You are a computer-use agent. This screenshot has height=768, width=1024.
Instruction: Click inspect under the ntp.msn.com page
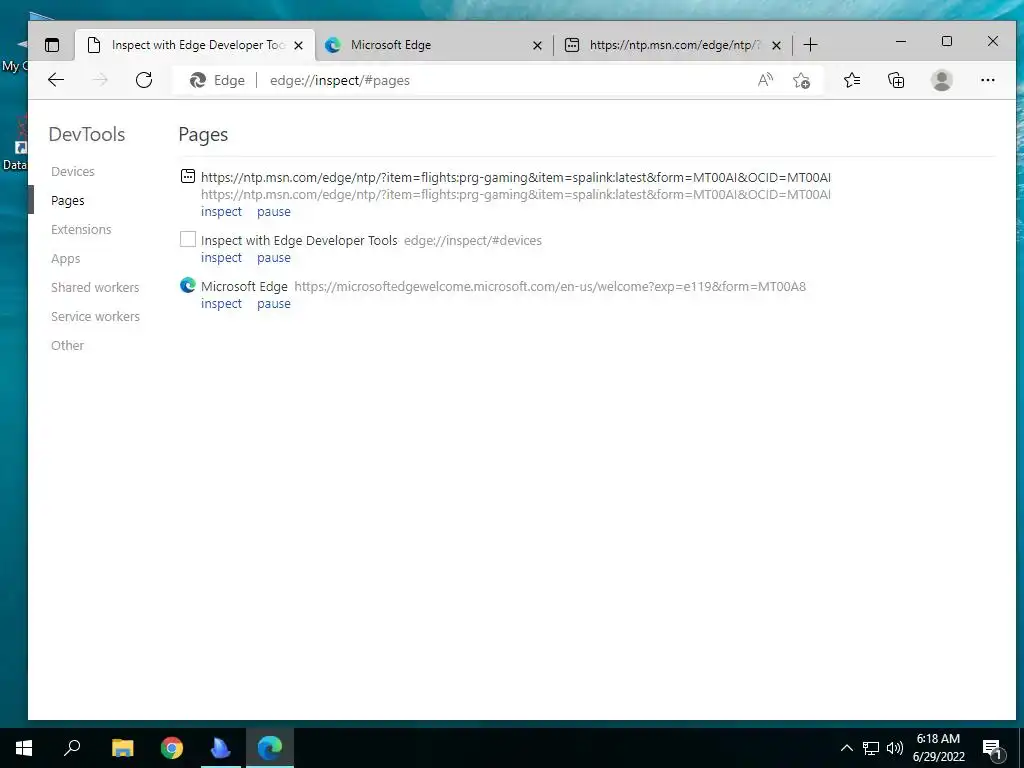pos(221,212)
